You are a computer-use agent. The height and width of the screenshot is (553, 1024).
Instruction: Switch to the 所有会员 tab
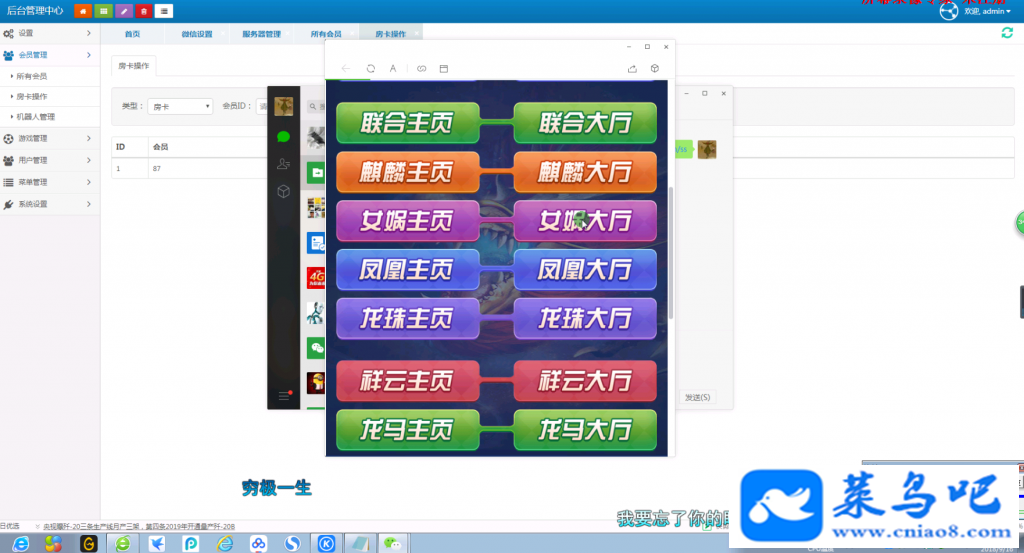[326, 34]
